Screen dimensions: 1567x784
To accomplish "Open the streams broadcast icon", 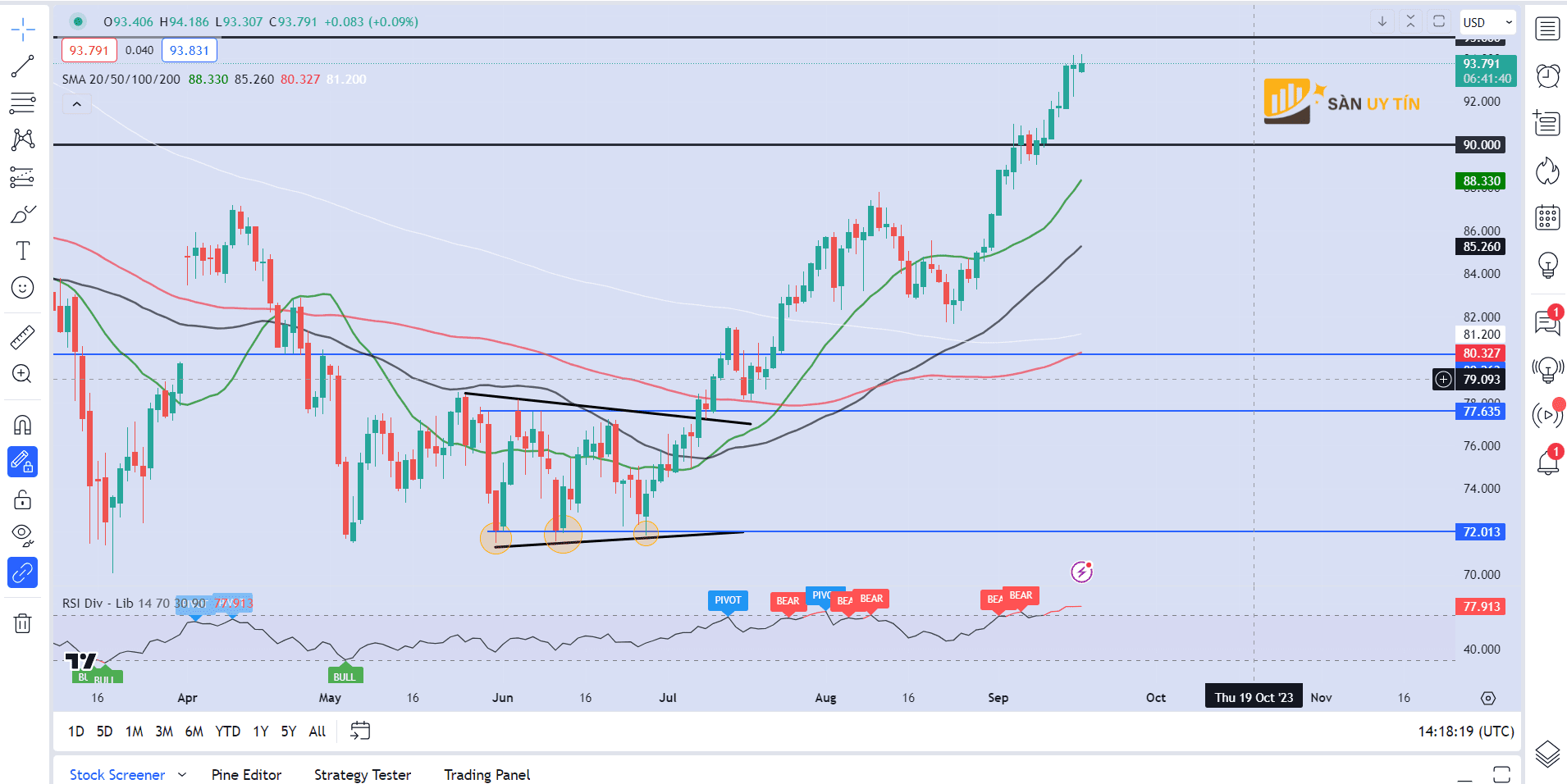I will (x=1547, y=416).
